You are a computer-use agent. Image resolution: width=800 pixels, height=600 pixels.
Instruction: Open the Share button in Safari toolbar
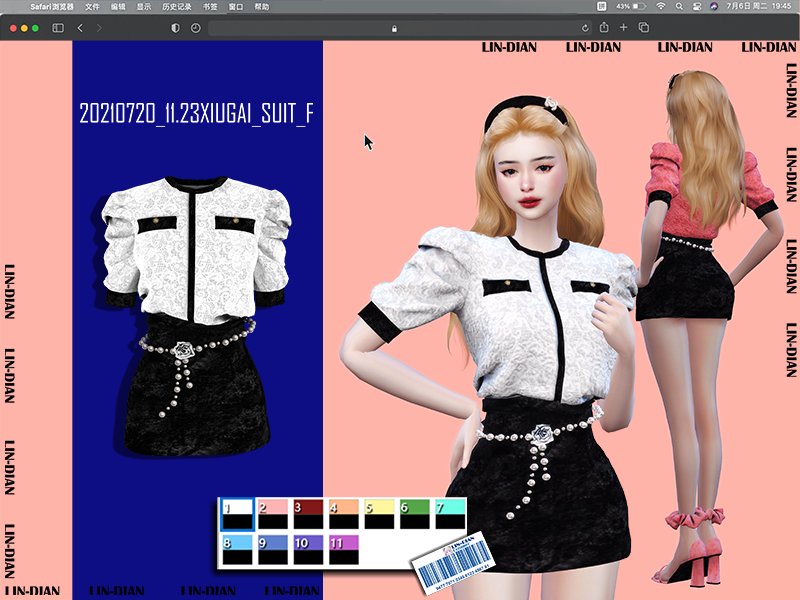coord(604,27)
